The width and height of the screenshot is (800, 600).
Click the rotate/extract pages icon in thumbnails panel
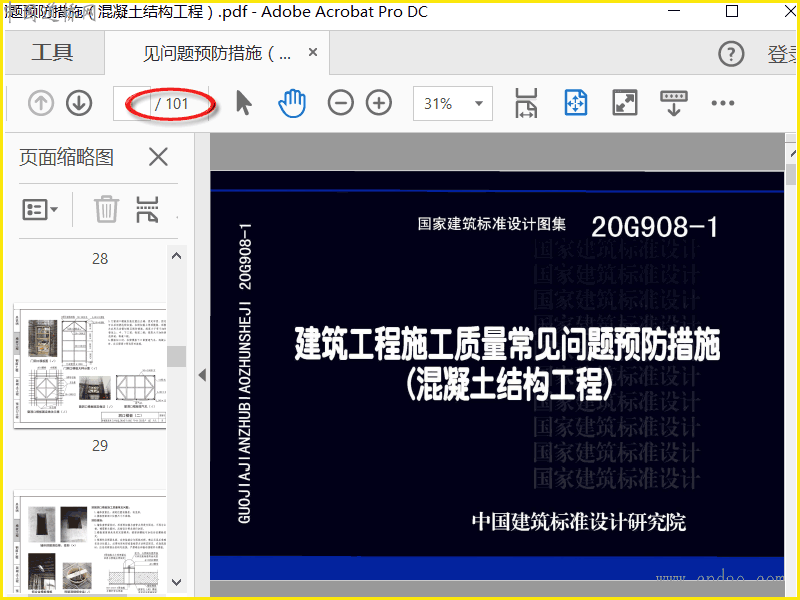(x=147, y=210)
